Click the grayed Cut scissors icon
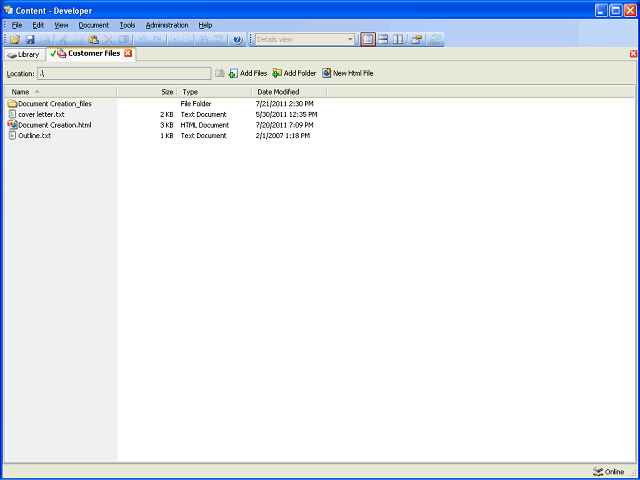The height and width of the screenshot is (480, 640). point(63,40)
